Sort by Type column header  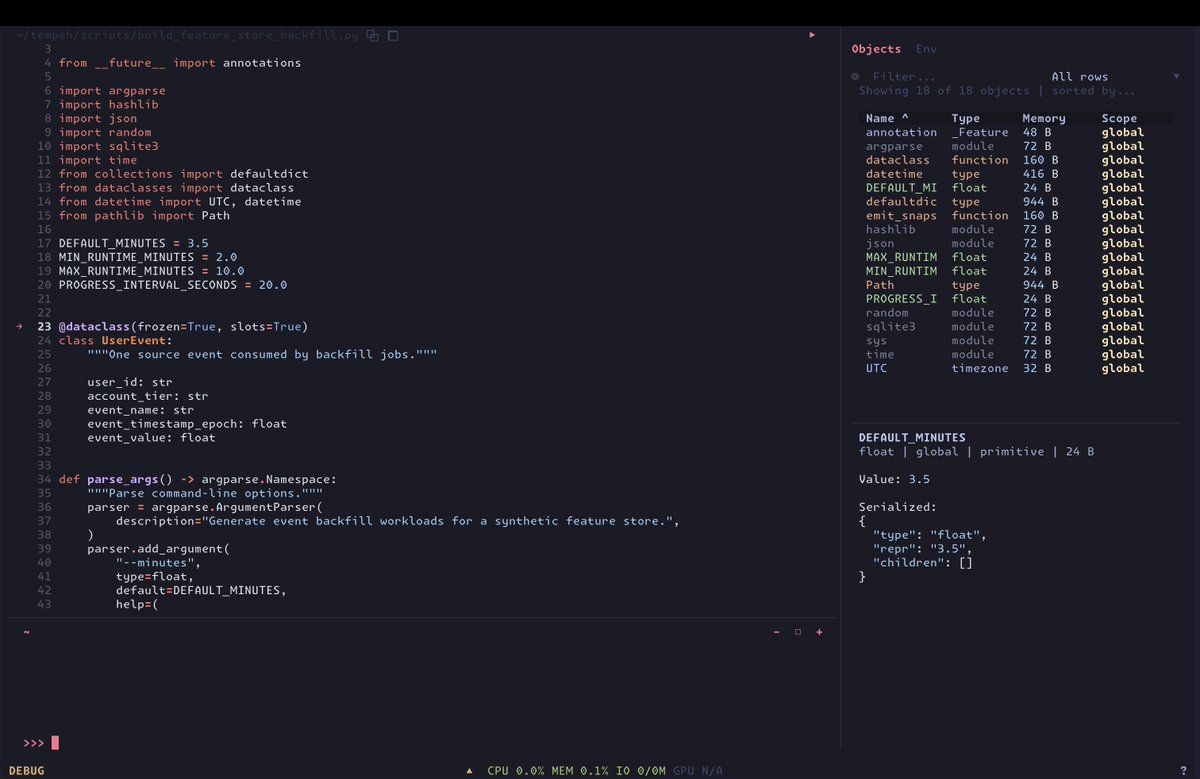point(966,118)
